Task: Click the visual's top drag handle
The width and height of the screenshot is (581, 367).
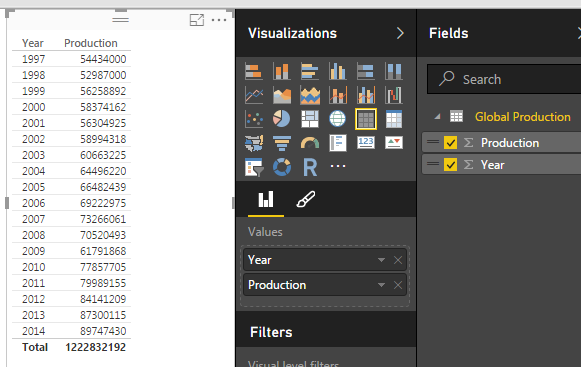Action: tap(120, 20)
